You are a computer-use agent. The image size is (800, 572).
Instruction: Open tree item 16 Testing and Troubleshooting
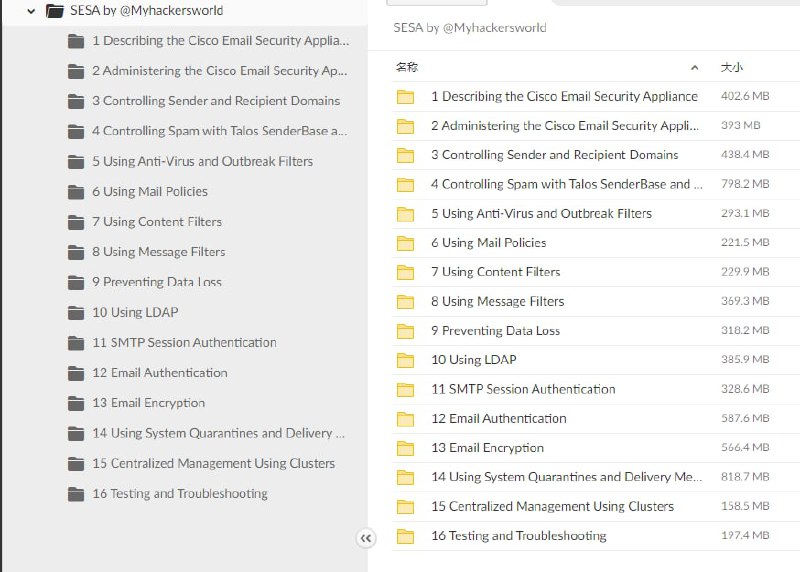point(180,493)
